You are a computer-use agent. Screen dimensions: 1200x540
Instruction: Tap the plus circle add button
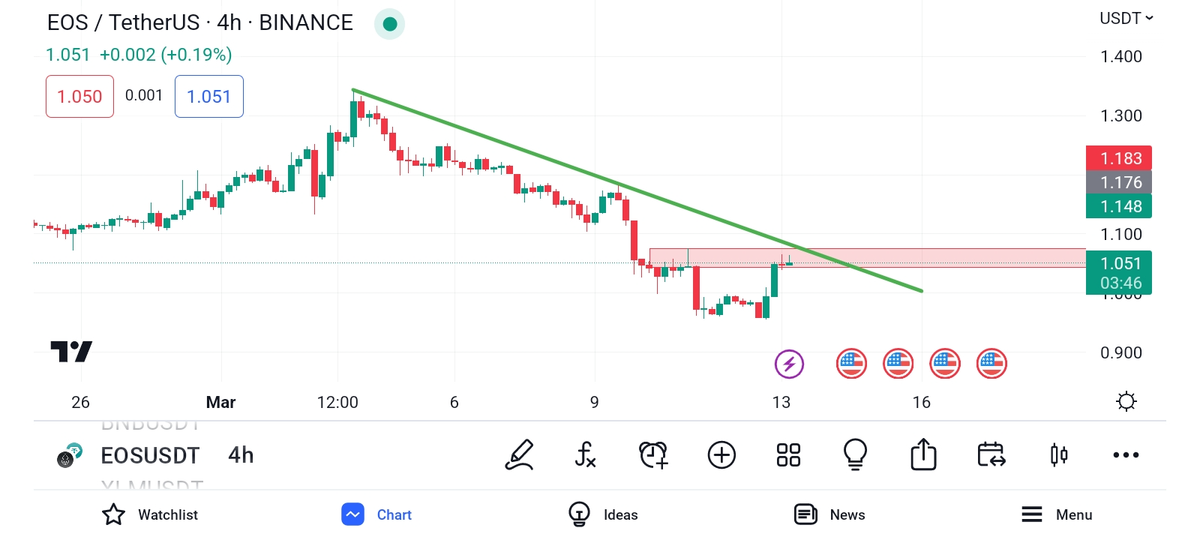(721, 455)
